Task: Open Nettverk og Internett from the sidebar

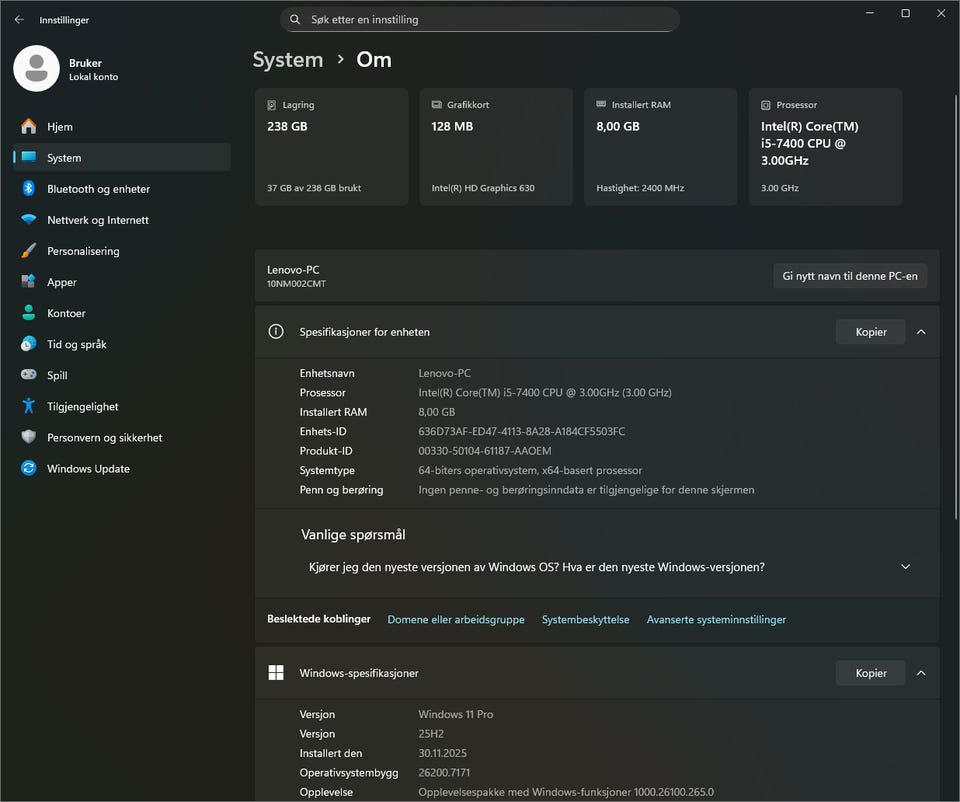Action: 97,220
